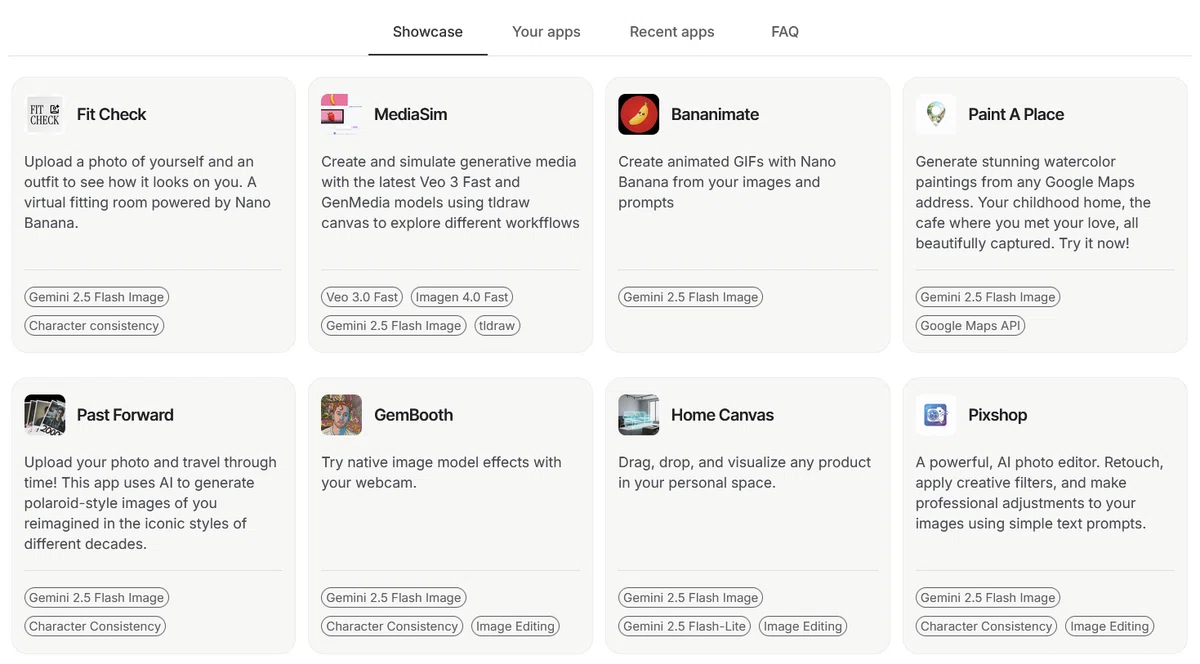Click the MediaSim app icon
Screen dimensions: 1200x664
coord(342,114)
